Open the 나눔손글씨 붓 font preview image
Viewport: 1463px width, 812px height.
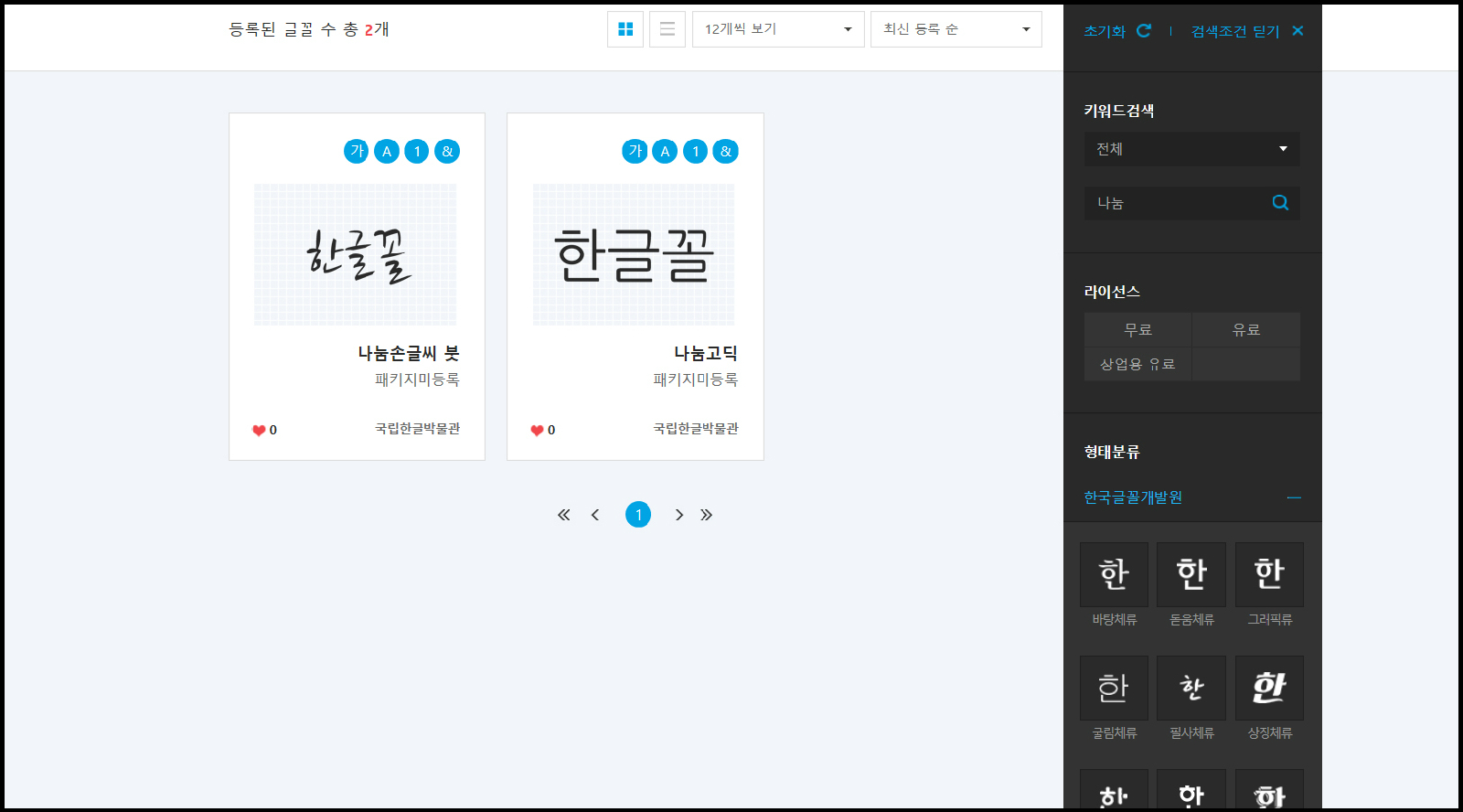pos(356,254)
